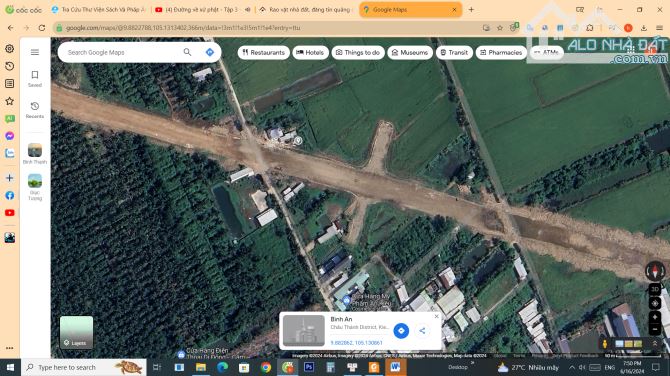670x376 pixels.
Task: Bookmark this page with the star icon
Action: click(500, 28)
